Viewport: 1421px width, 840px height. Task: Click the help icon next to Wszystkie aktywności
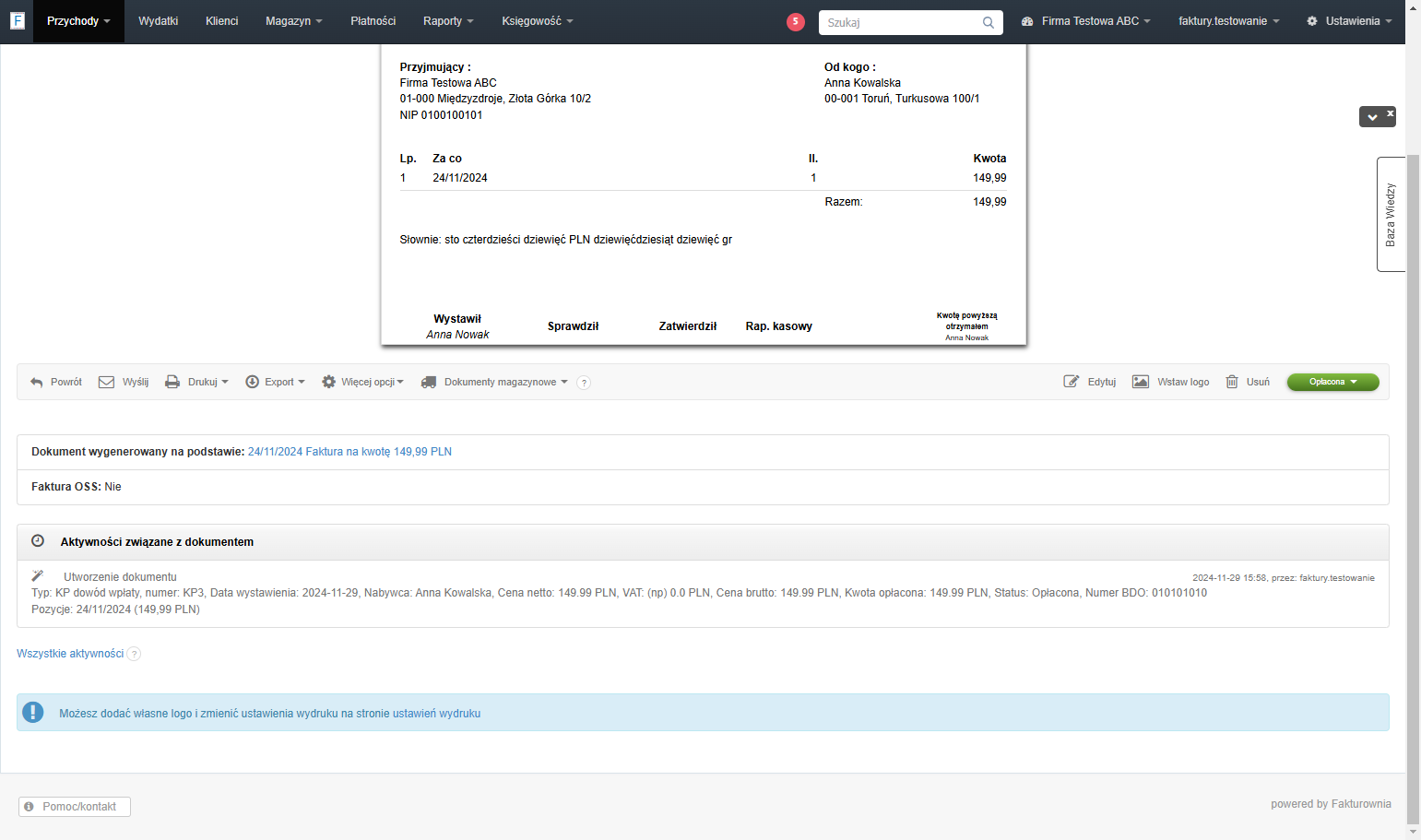tap(134, 654)
